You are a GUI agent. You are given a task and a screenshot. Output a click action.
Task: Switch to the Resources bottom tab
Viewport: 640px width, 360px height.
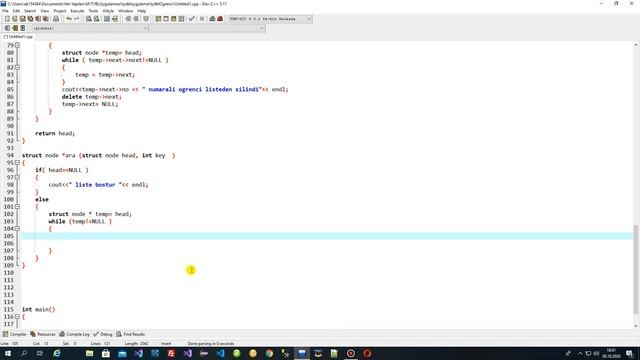point(43,334)
